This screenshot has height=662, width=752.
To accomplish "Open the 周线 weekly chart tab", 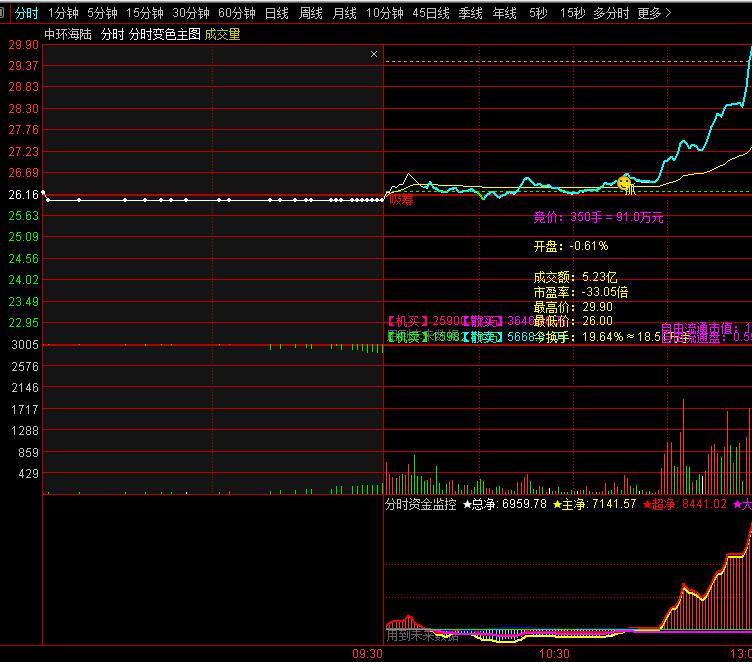I will [x=311, y=13].
